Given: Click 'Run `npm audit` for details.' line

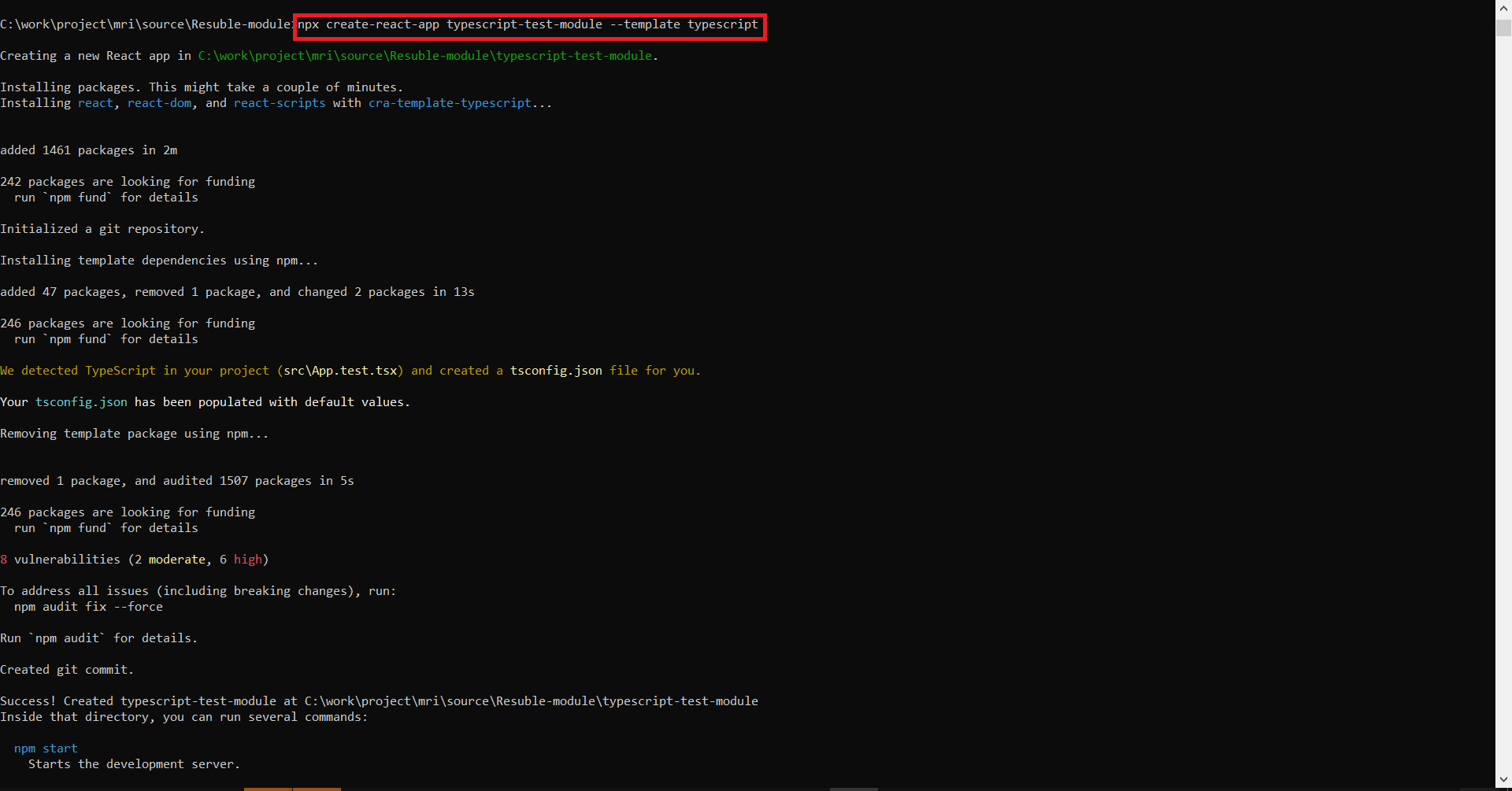Looking at the screenshot, I should point(99,638).
